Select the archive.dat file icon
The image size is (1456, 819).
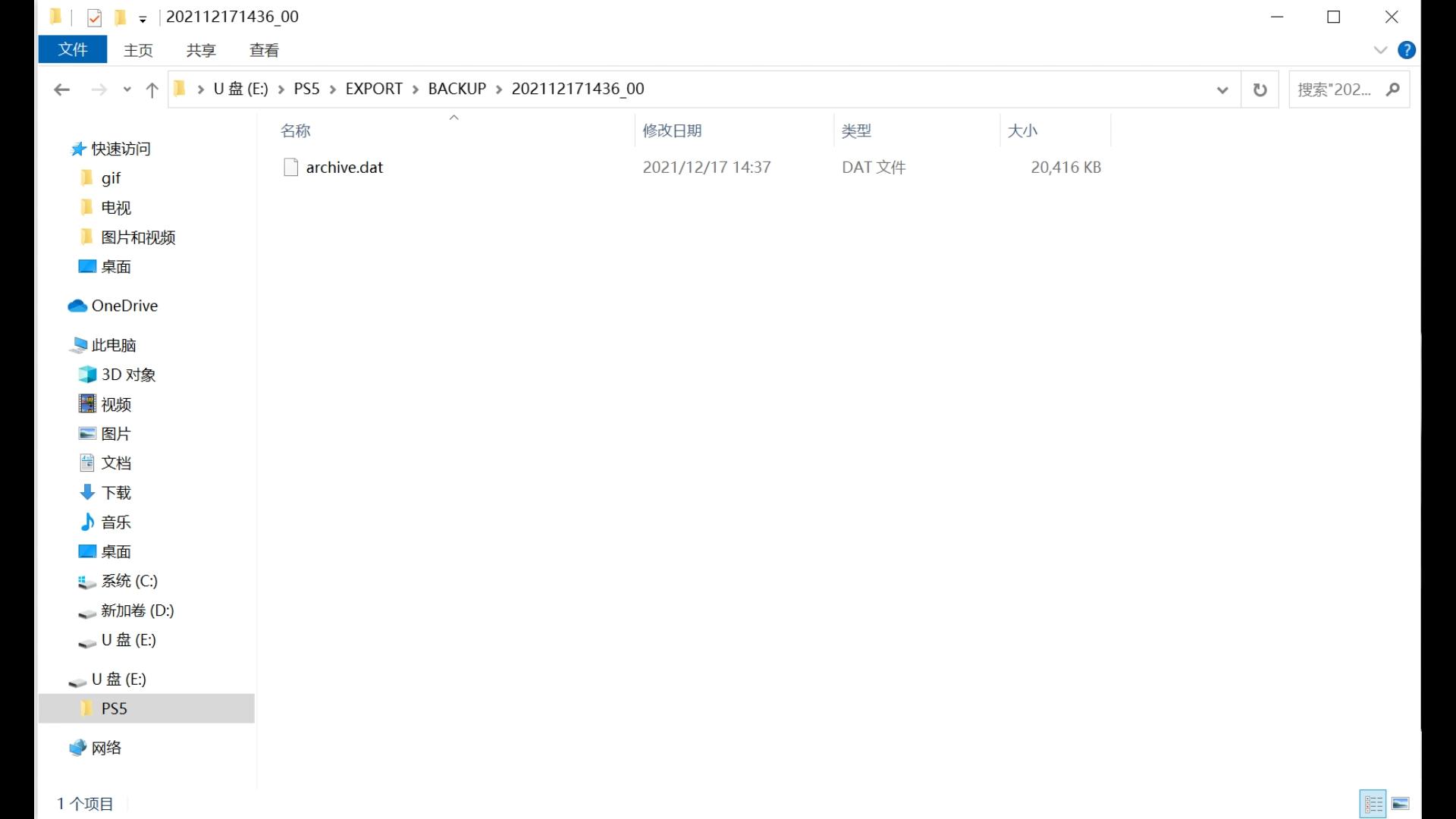(x=290, y=167)
